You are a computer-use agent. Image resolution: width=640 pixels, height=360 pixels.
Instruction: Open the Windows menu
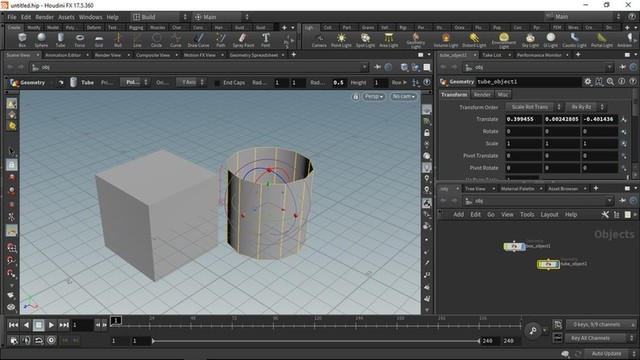click(x=90, y=17)
